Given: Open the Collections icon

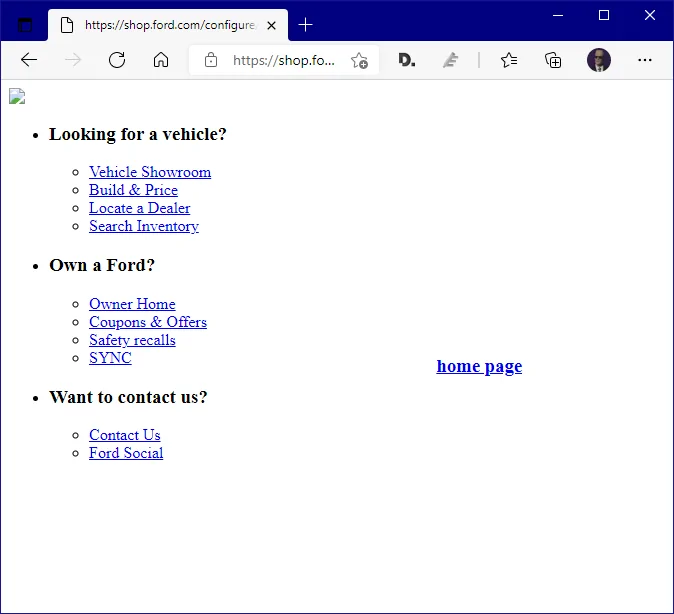Looking at the screenshot, I should click(553, 60).
